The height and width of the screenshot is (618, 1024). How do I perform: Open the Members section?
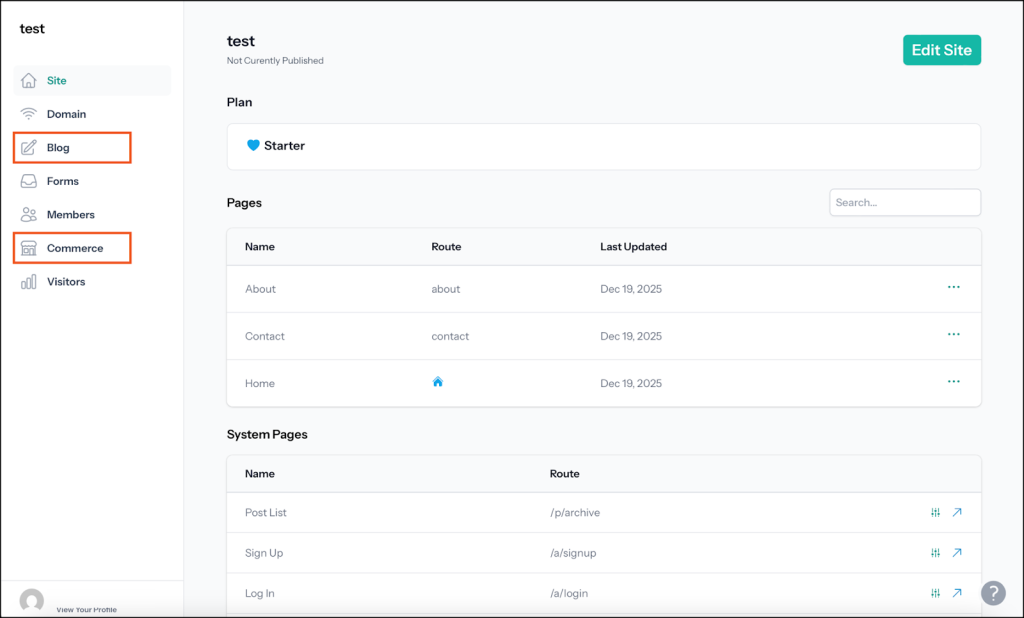(70, 215)
